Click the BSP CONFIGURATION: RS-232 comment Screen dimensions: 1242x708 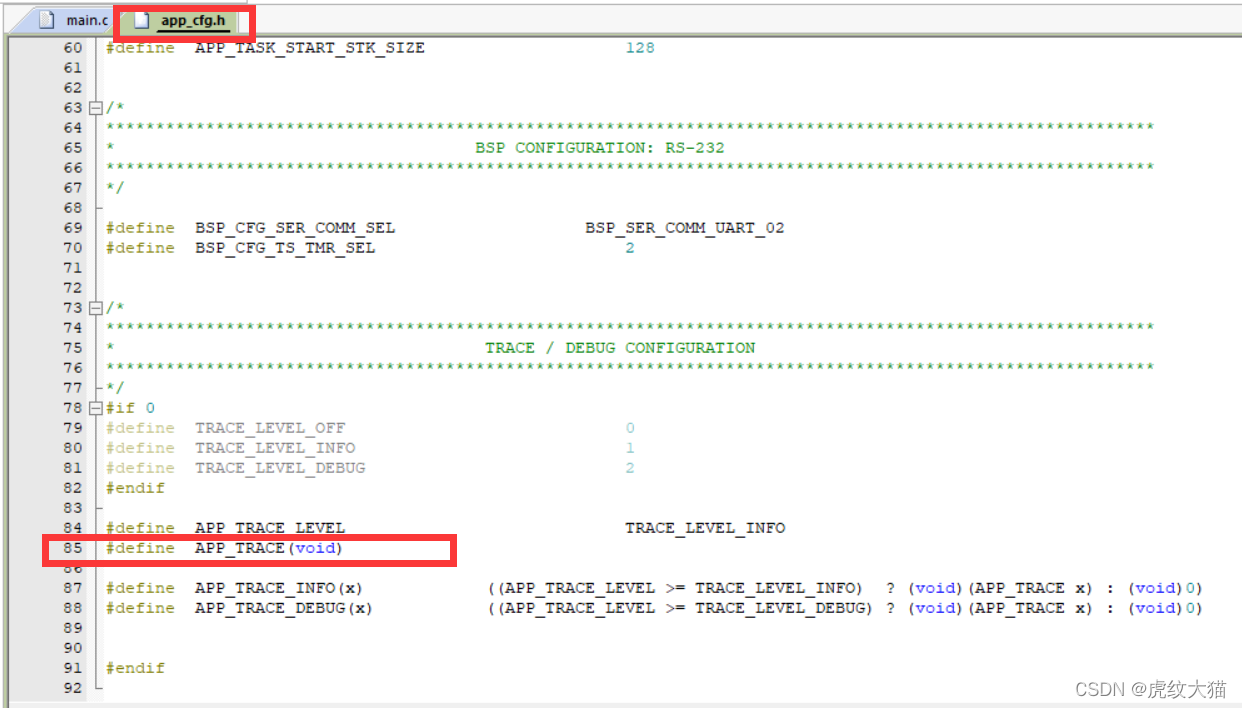600,148
